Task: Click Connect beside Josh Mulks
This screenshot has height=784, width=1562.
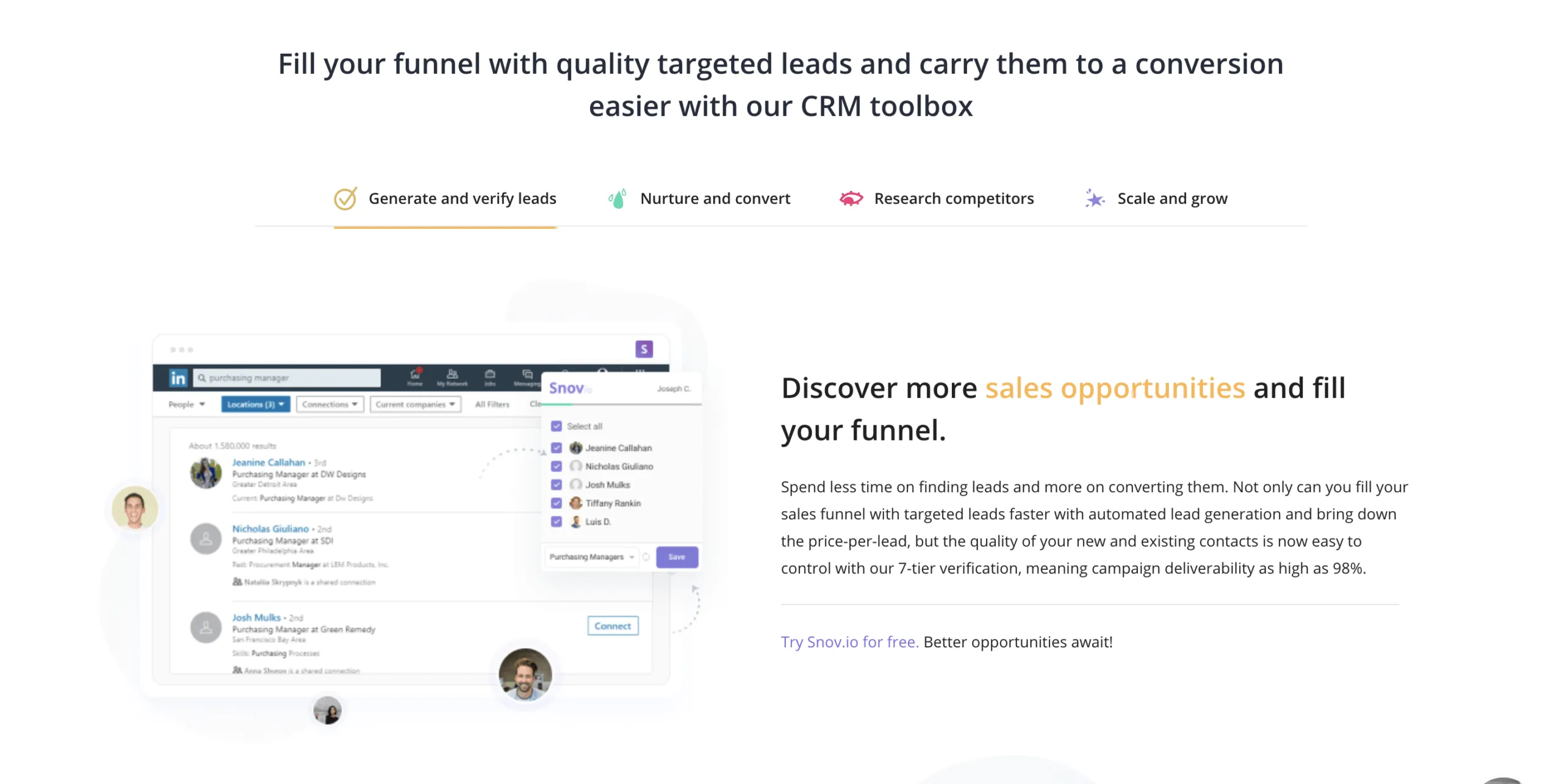Action: click(x=613, y=626)
